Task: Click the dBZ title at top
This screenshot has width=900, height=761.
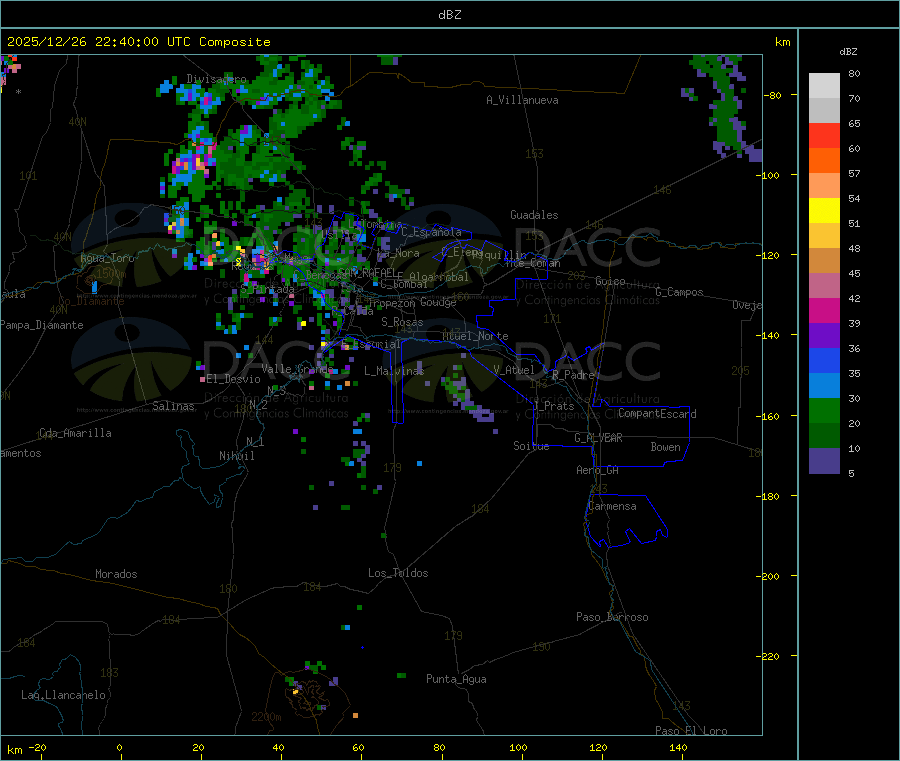Action: (x=449, y=15)
